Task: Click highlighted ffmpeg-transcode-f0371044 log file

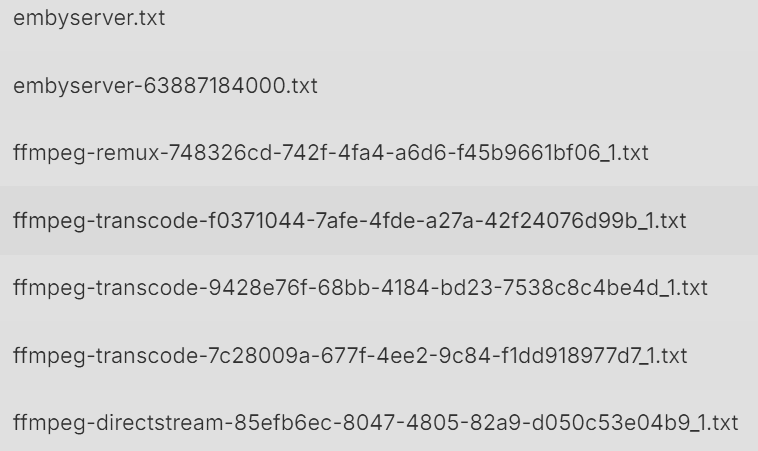Action: 379,220
